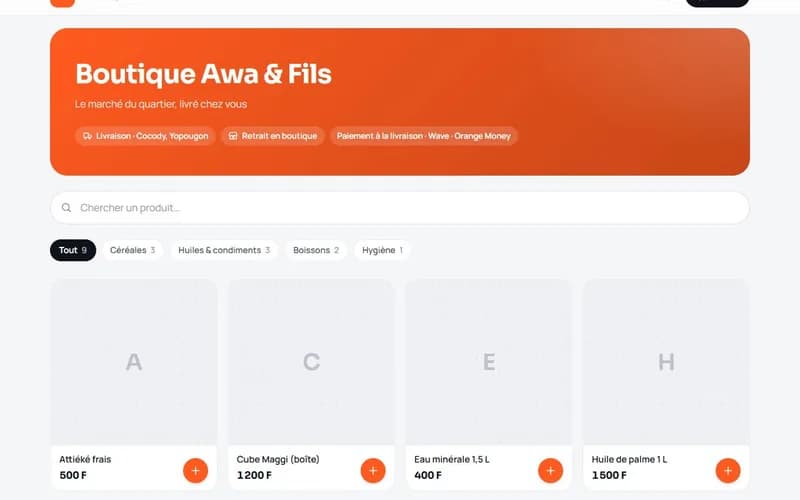Click the Paiement à la livraison chip
Image resolution: width=800 pixels, height=500 pixels.
tap(423, 136)
